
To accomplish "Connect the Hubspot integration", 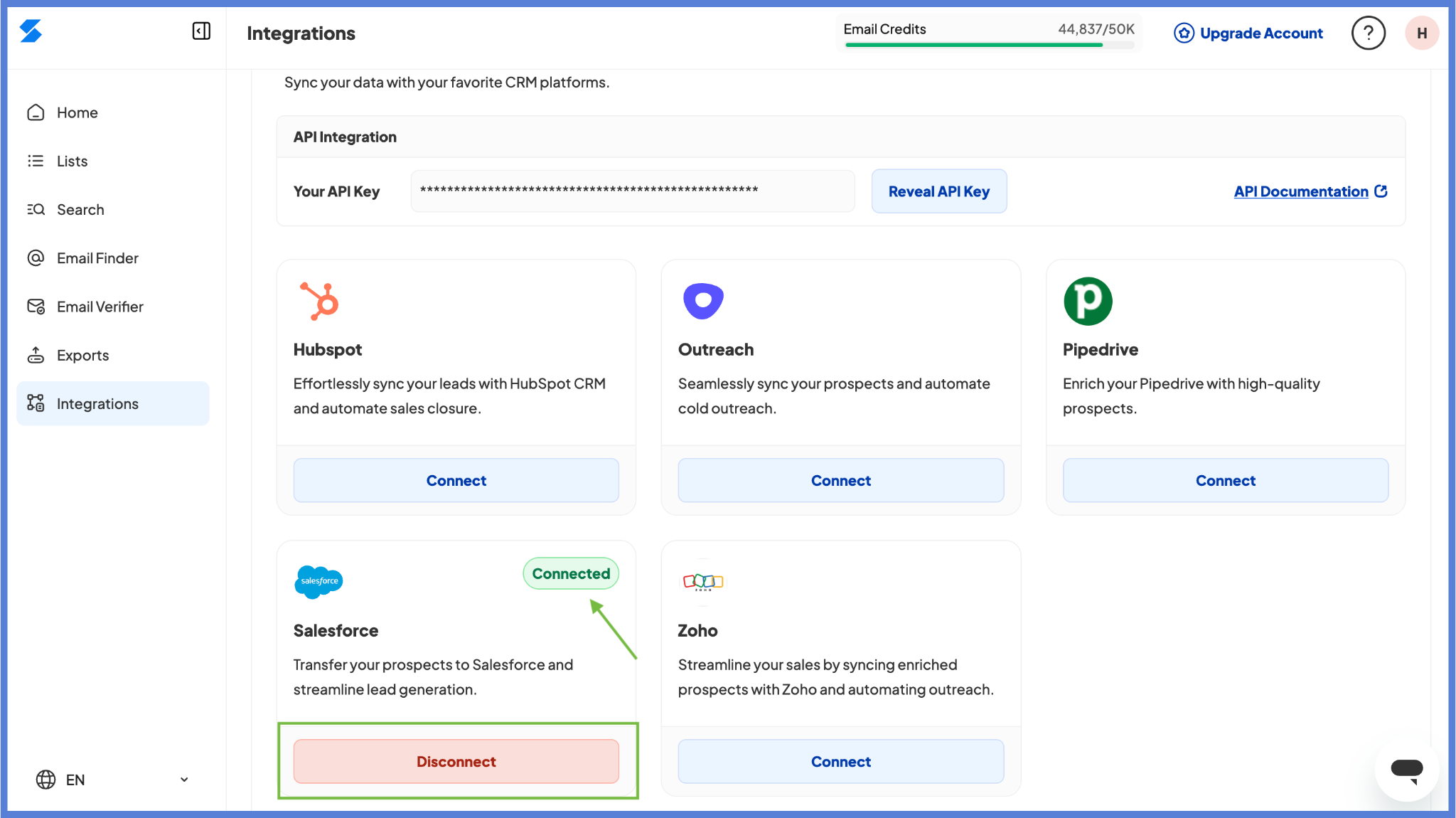I will click(456, 480).
